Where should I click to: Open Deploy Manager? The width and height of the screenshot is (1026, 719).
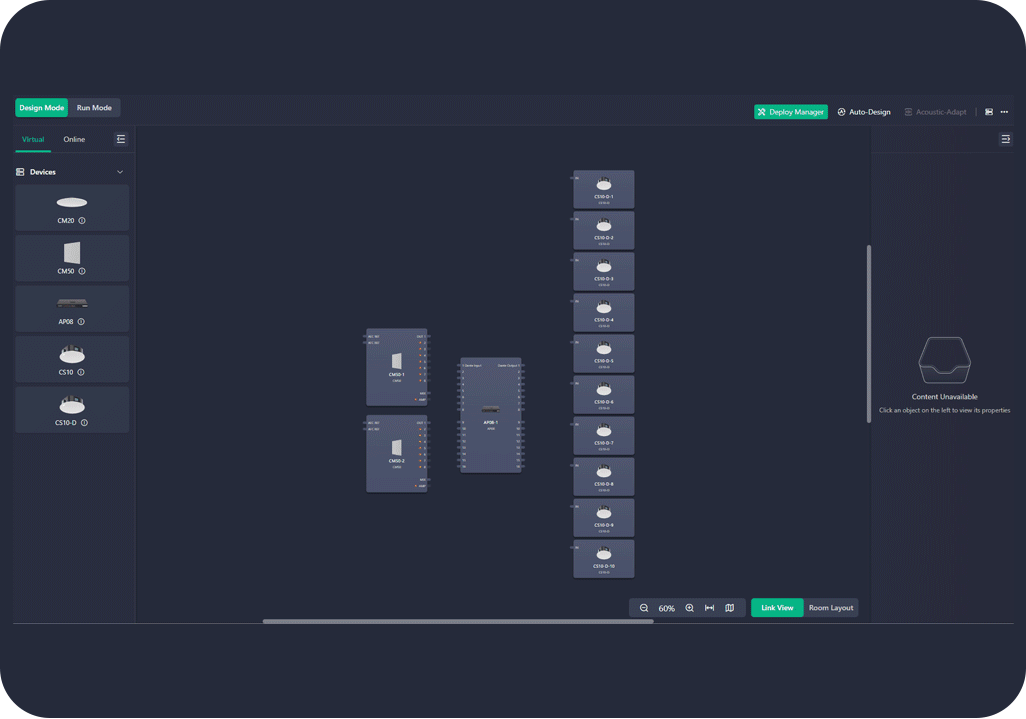click(x=790, y=112)
